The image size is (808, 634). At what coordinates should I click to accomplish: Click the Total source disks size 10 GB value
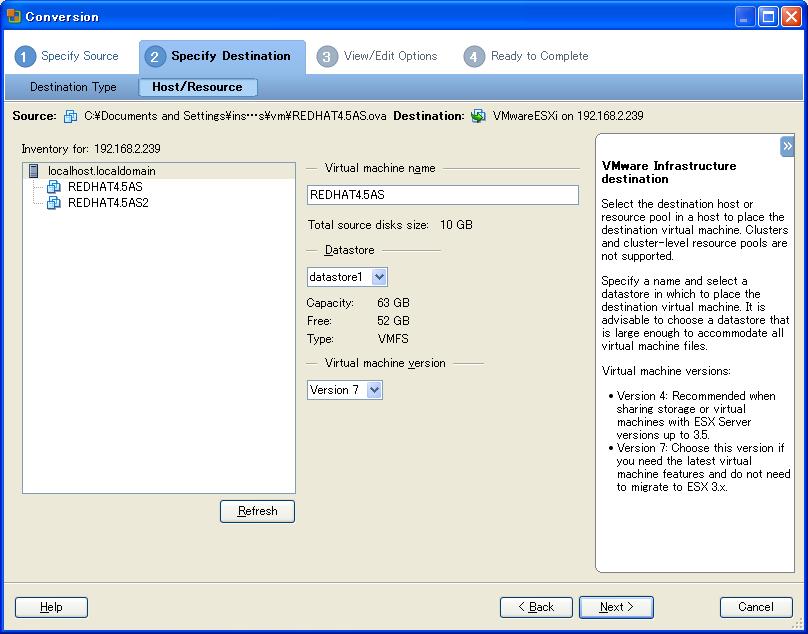tap(456, 225)
